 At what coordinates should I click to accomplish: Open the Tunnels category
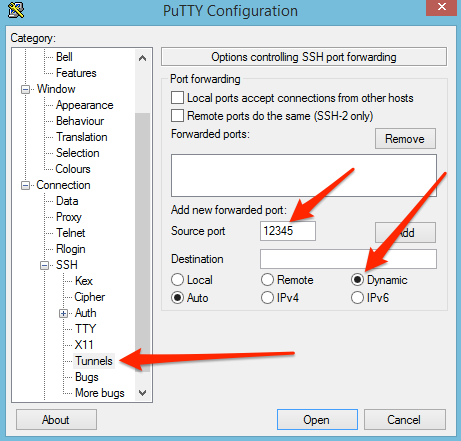pyautogui.click(x=94, y=361)
